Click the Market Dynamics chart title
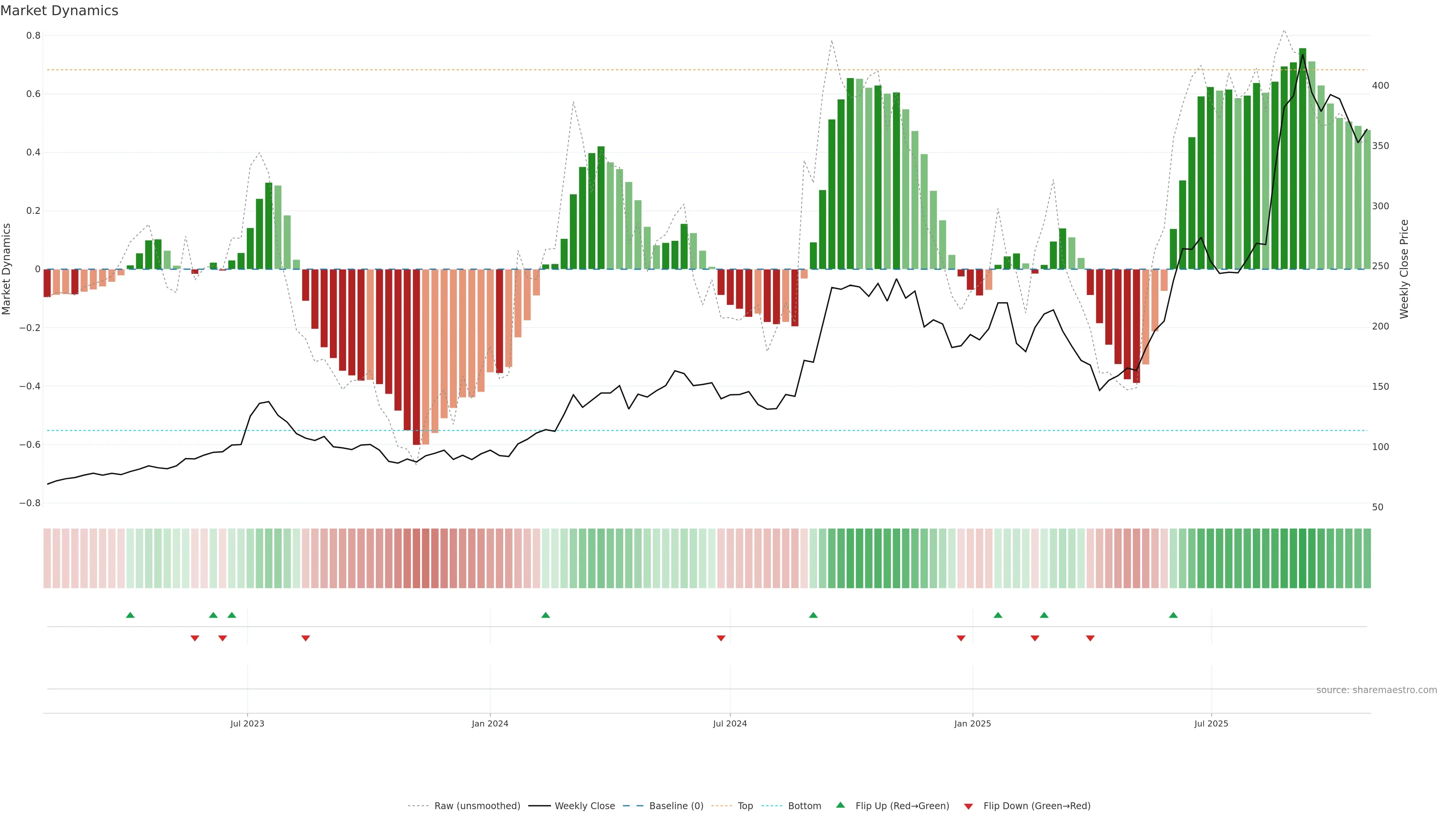 tap(60, 11)
